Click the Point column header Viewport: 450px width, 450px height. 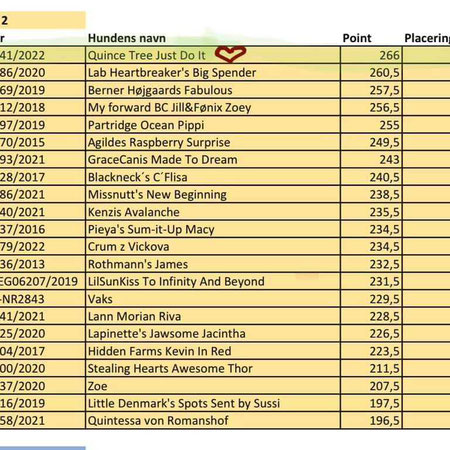(x=357, y=38)
